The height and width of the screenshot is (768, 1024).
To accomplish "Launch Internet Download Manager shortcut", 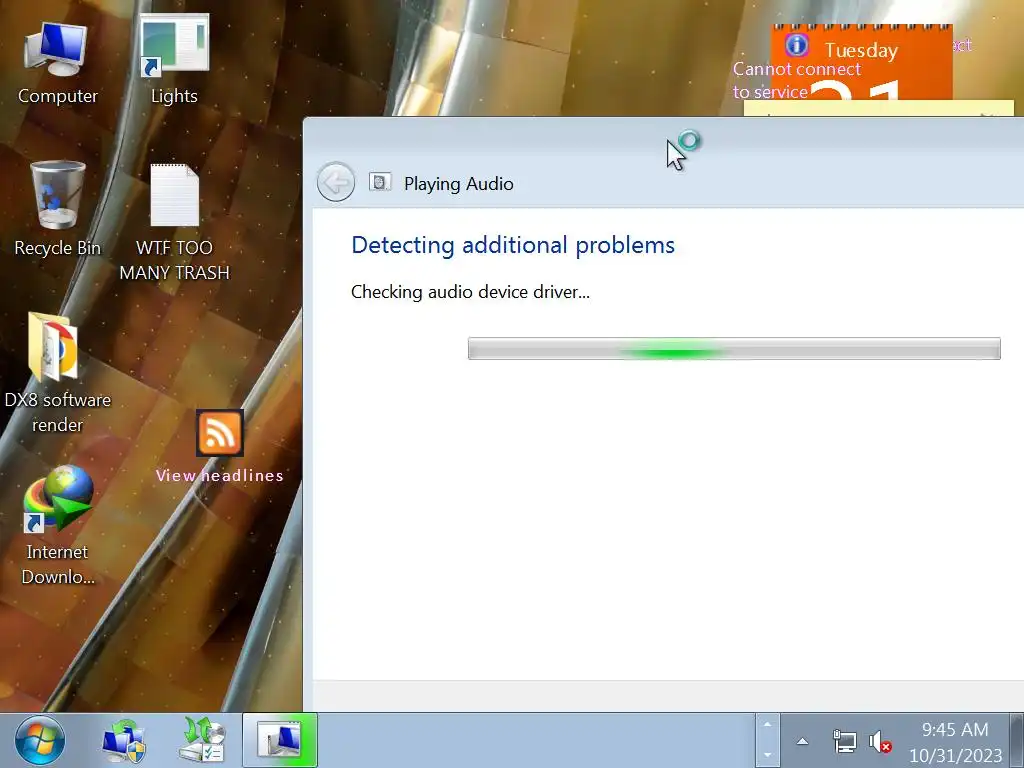I will tap(57, 526).
